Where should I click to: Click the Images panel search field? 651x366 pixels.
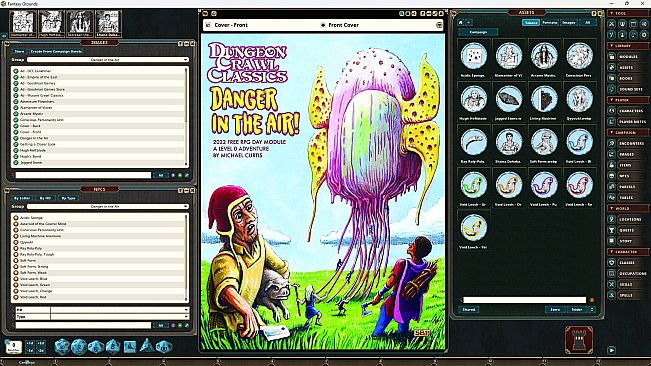click(83, 175)
